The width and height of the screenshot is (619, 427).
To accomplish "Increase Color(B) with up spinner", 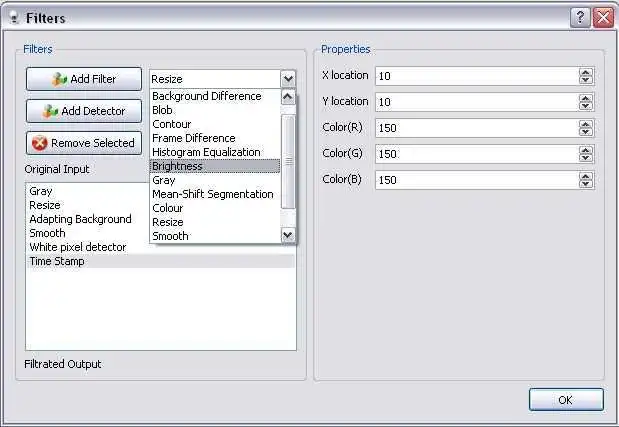I will [586, 176].
